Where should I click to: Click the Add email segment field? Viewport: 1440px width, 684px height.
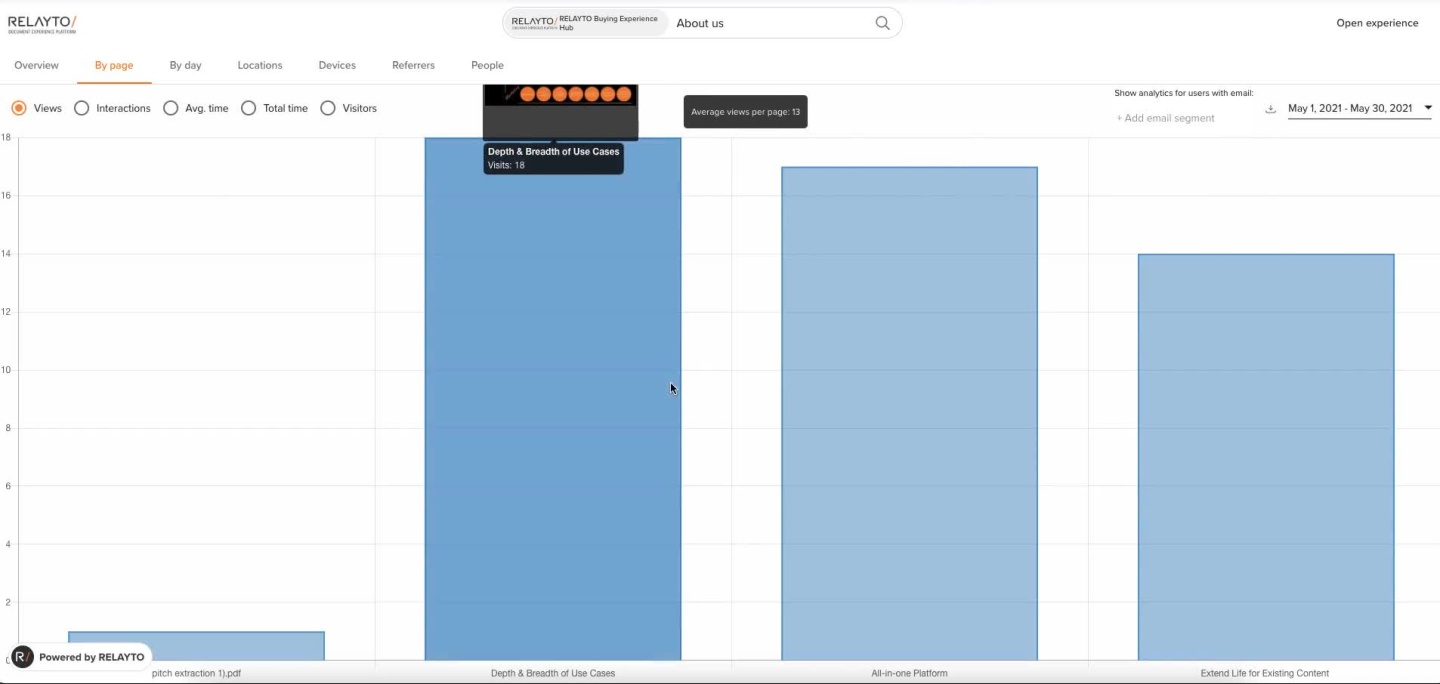click(1166, 118)
